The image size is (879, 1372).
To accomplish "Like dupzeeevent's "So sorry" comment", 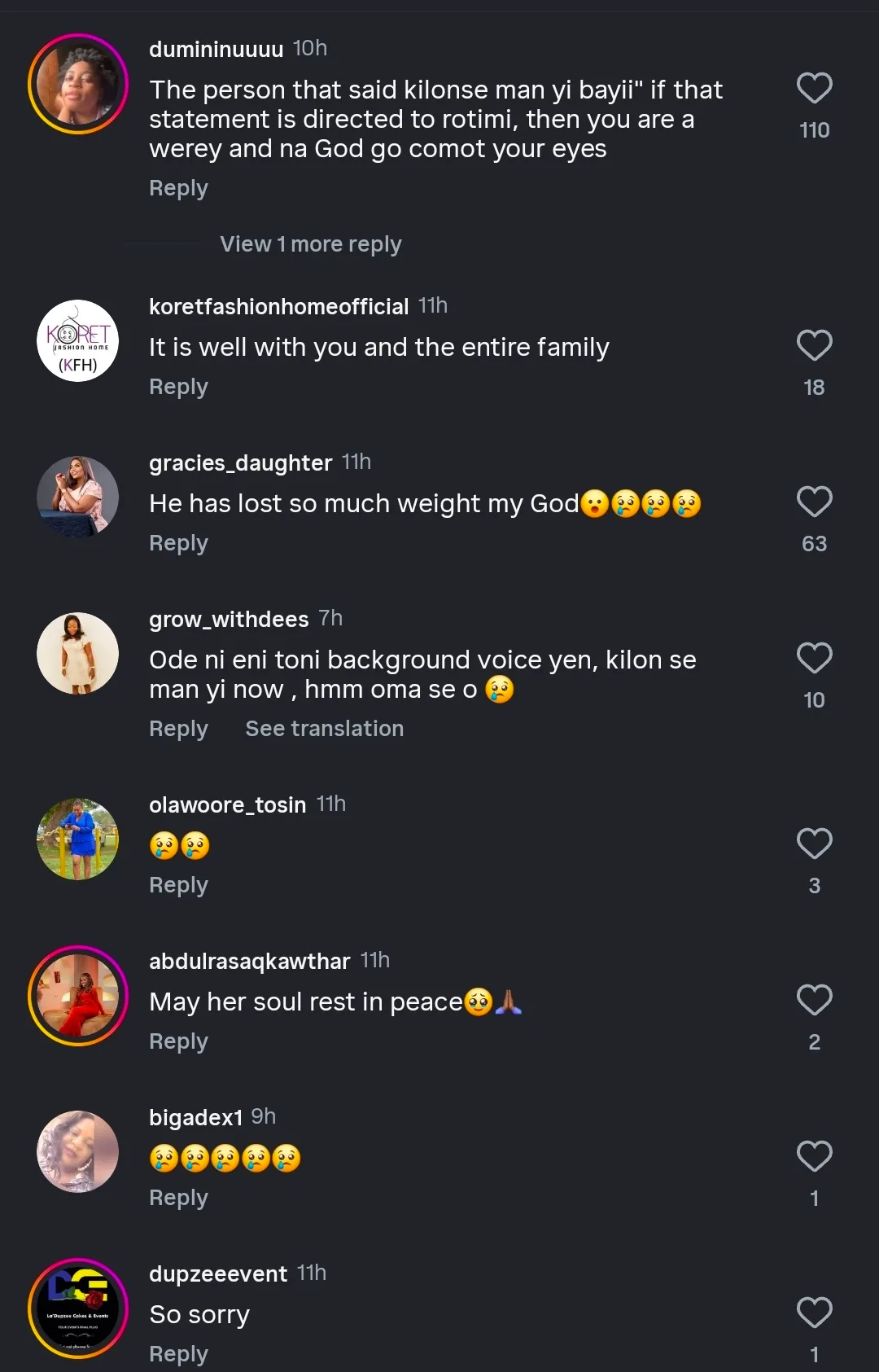I will coord(814,1313).
